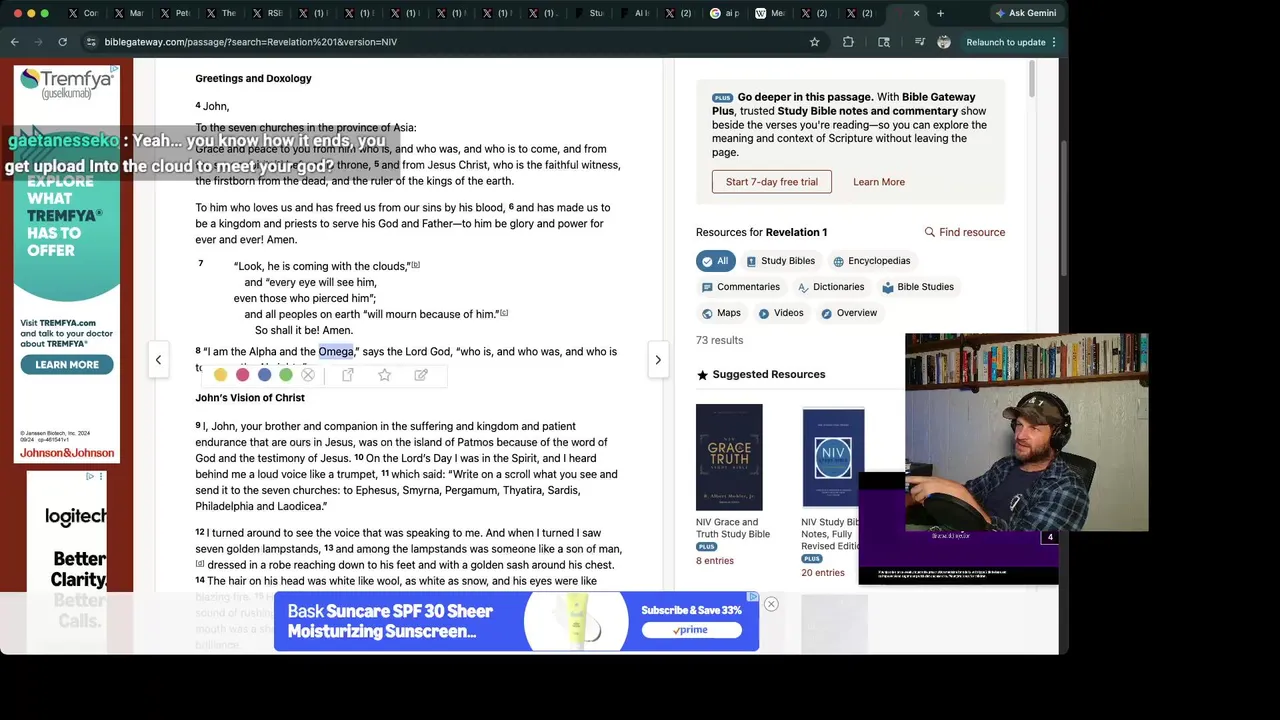Open Ask Gemini
The width and height of the screenshot is (1280, 720).
[1025, 13]
